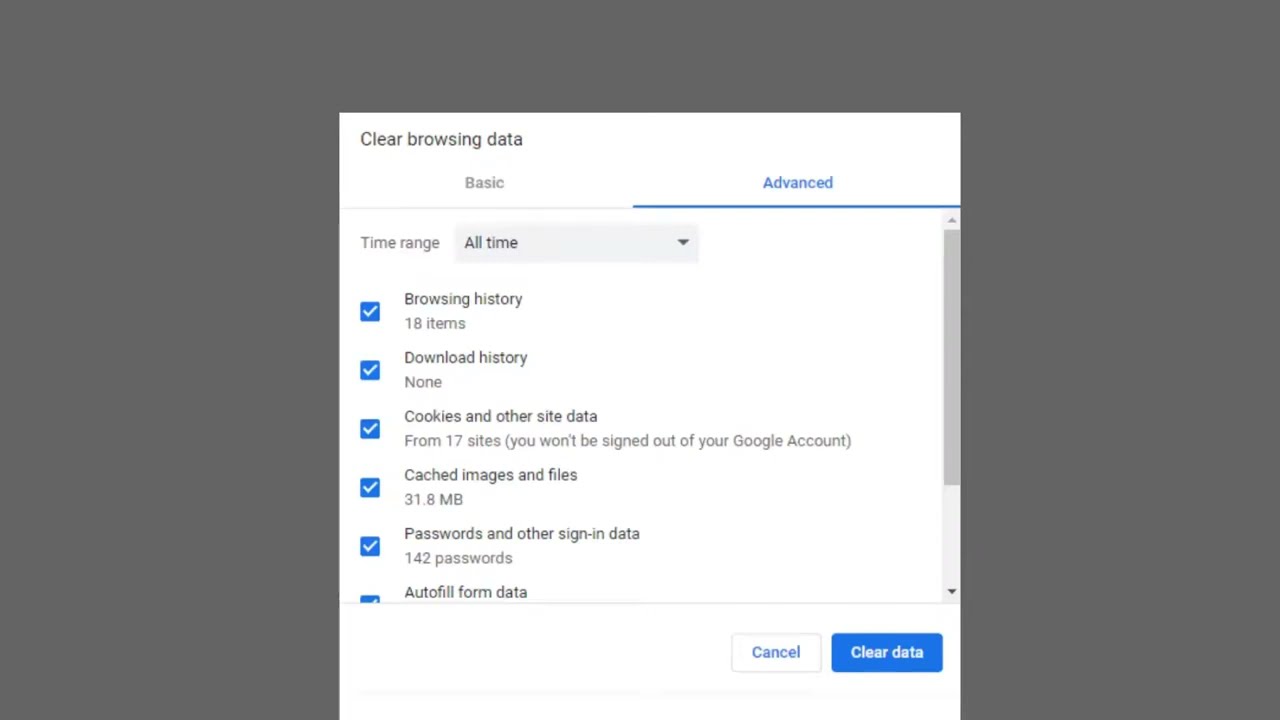The width and height of the screenshot is (1280, 720).
Task: Click the "Browsing history" label text
Action: pyautogui.click(x=463, y=299)
